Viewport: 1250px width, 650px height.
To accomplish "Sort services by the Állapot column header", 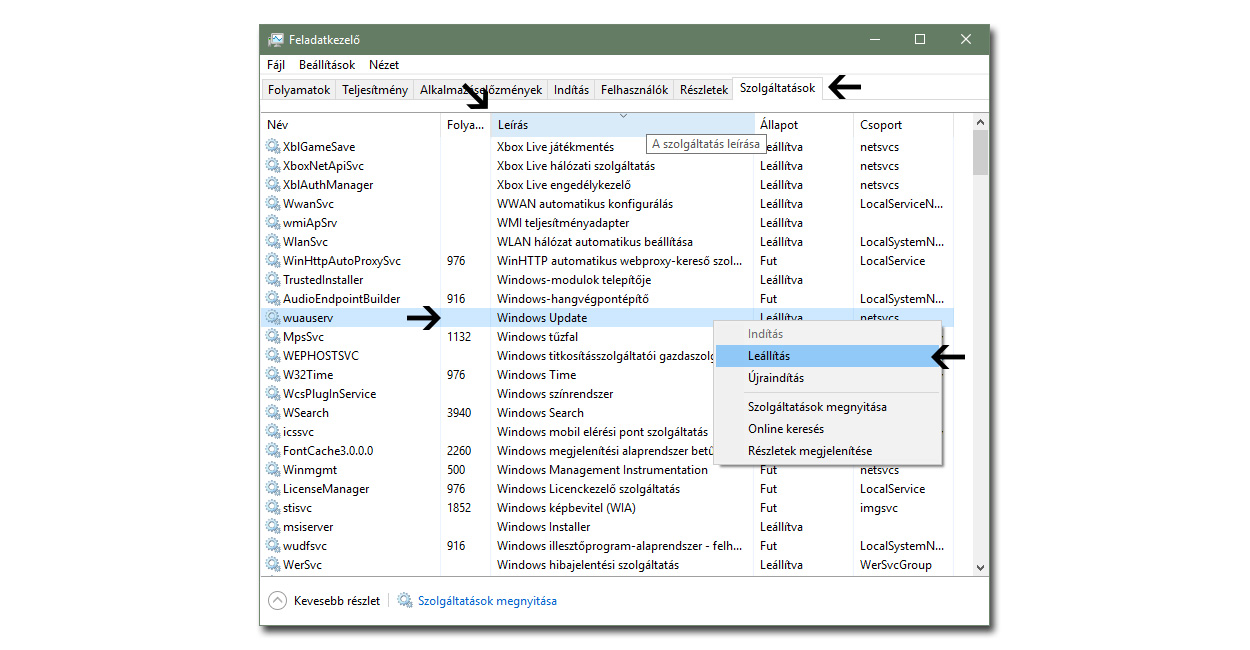I will pyautogui.click(x=779, y=125).
